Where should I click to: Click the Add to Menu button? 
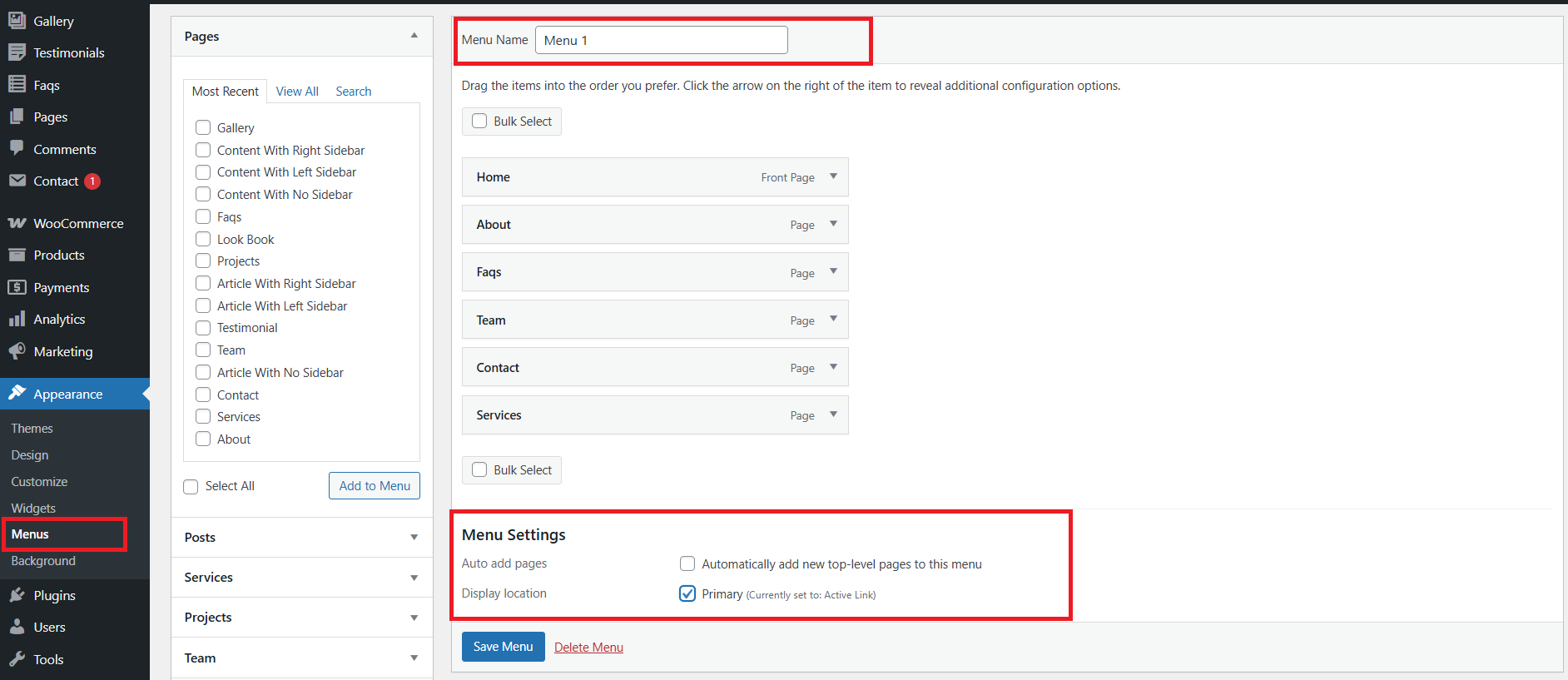375,486
